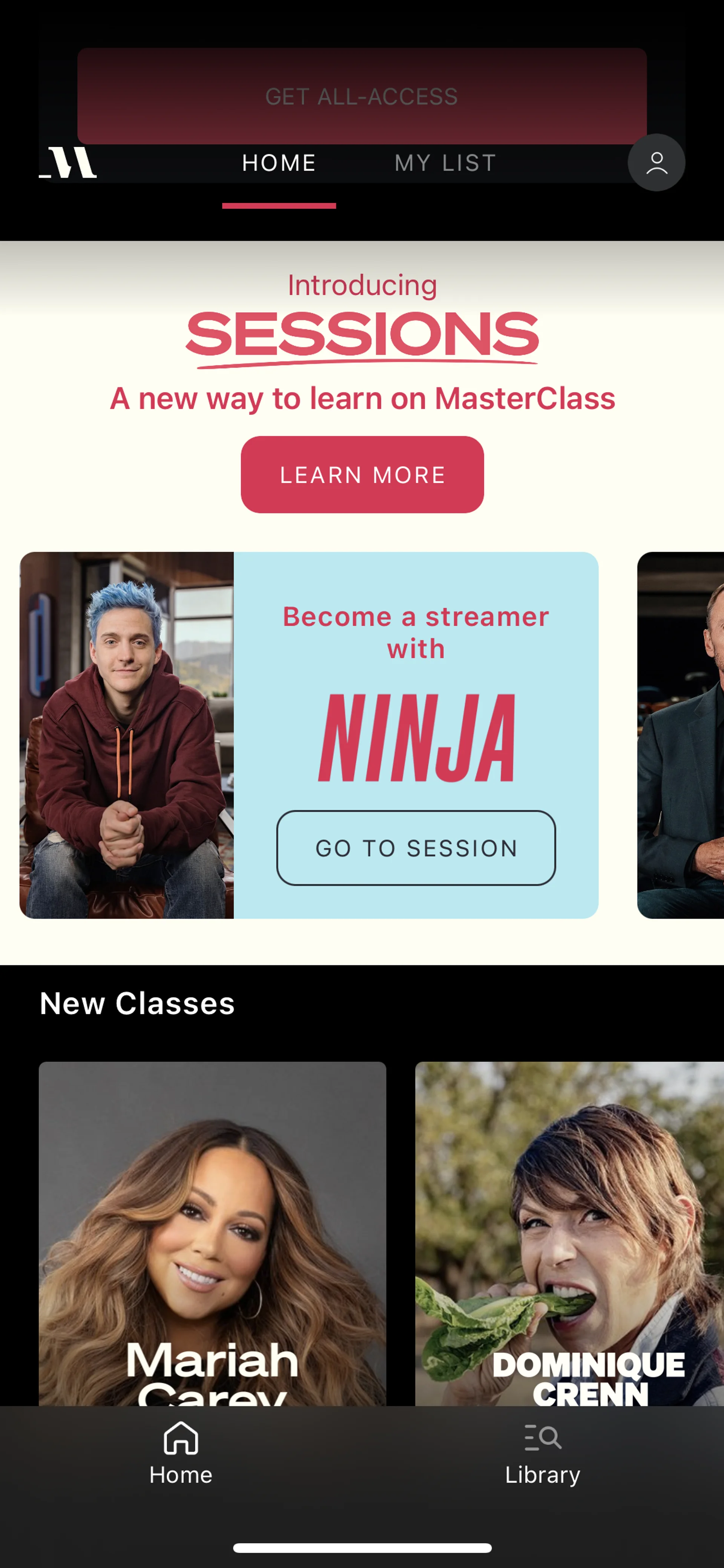The image size is (724, 1568).
Task: Select the HOME tab
Action: [279, 163]
